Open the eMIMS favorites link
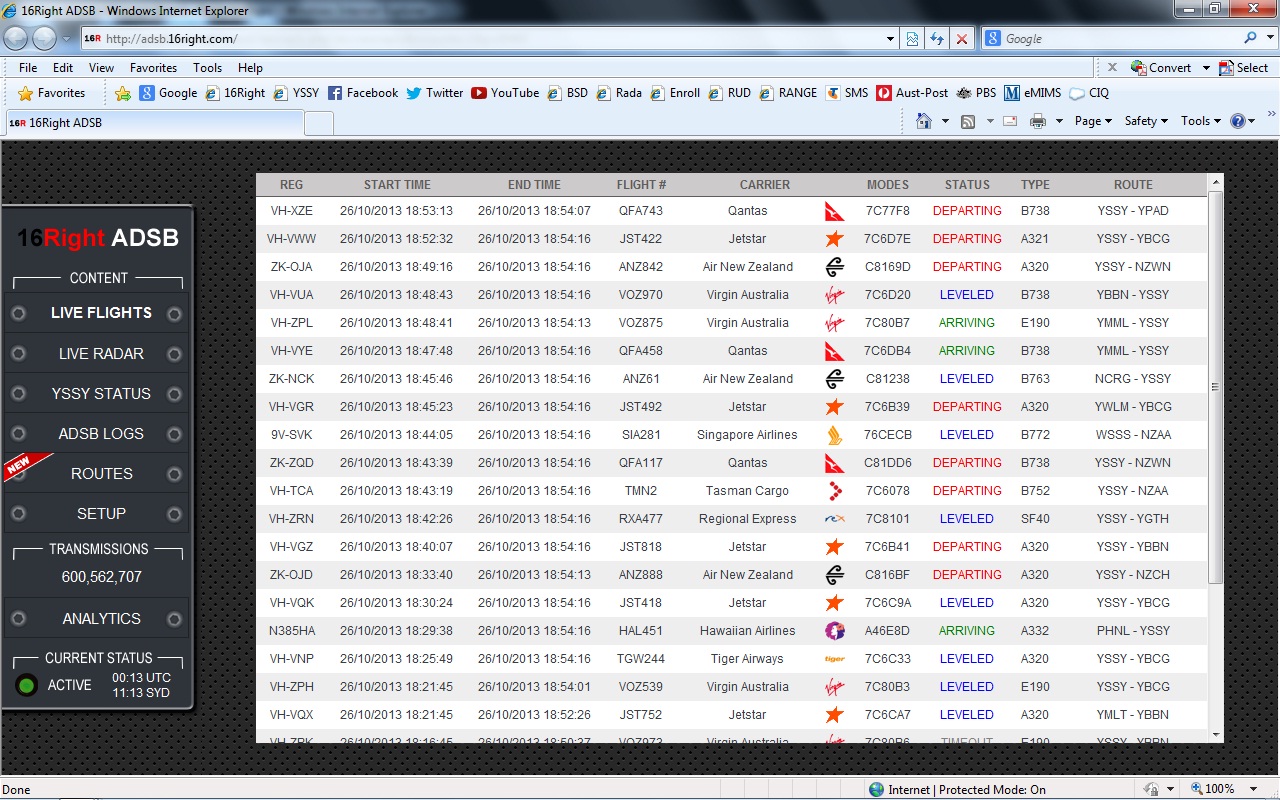This screenshot has height=800, width=1280. coord(1032,93)
